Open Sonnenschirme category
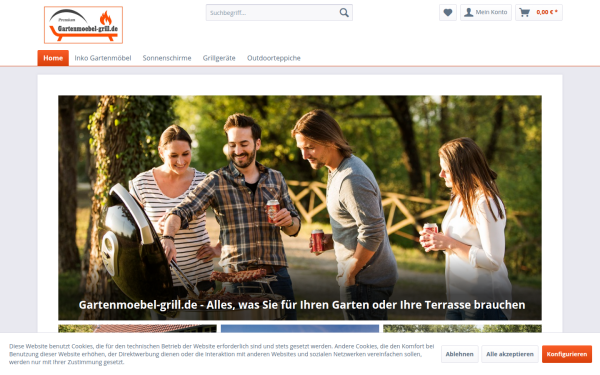Viewport: 600px width, 375px height. (x=167, y=58)
